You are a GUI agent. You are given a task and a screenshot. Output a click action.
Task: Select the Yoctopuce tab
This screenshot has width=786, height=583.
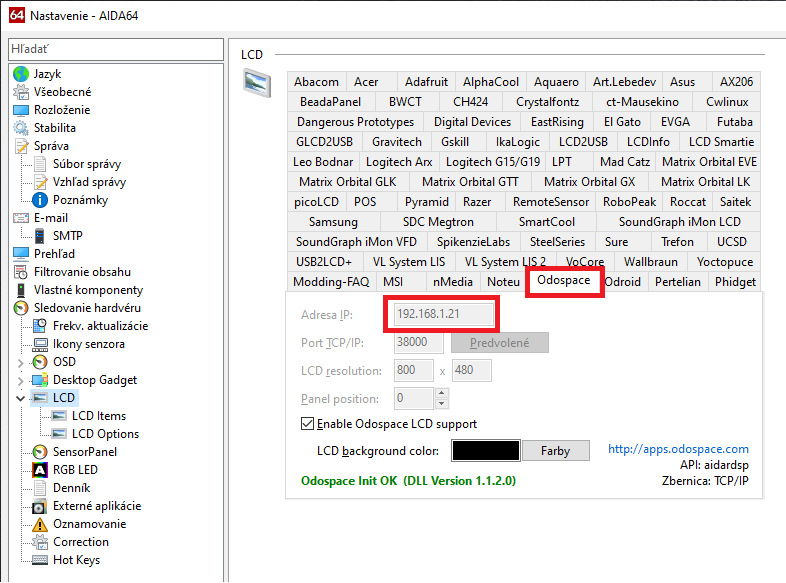[x=725, y=262]
